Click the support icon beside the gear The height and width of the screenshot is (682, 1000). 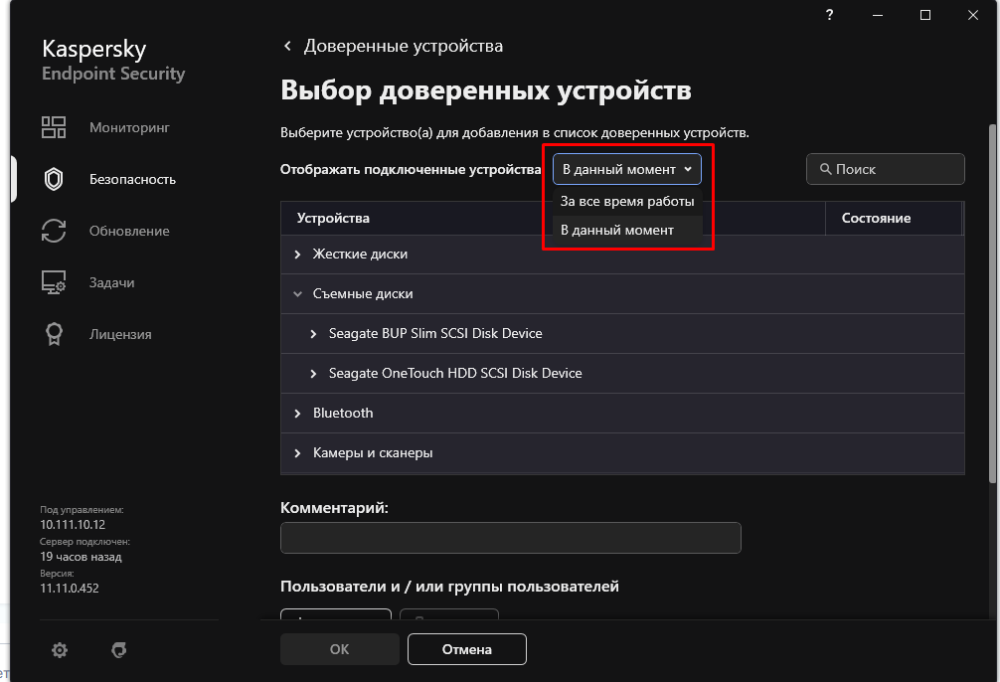119,650
